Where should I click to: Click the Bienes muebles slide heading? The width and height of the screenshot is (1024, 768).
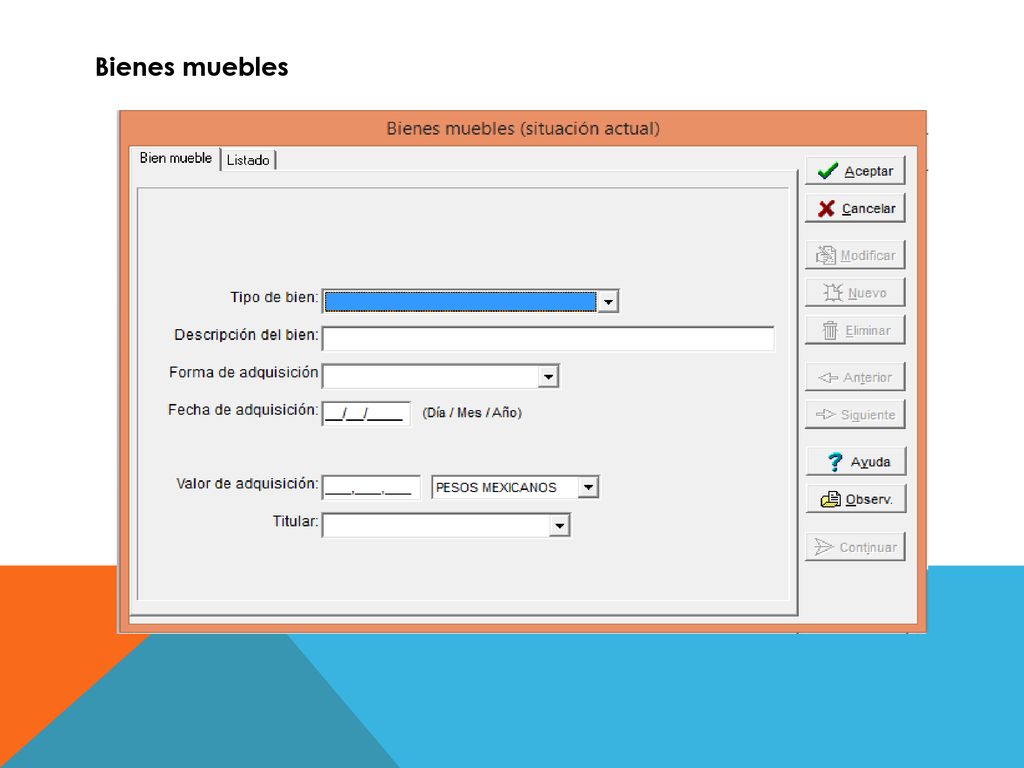(191, 67)
